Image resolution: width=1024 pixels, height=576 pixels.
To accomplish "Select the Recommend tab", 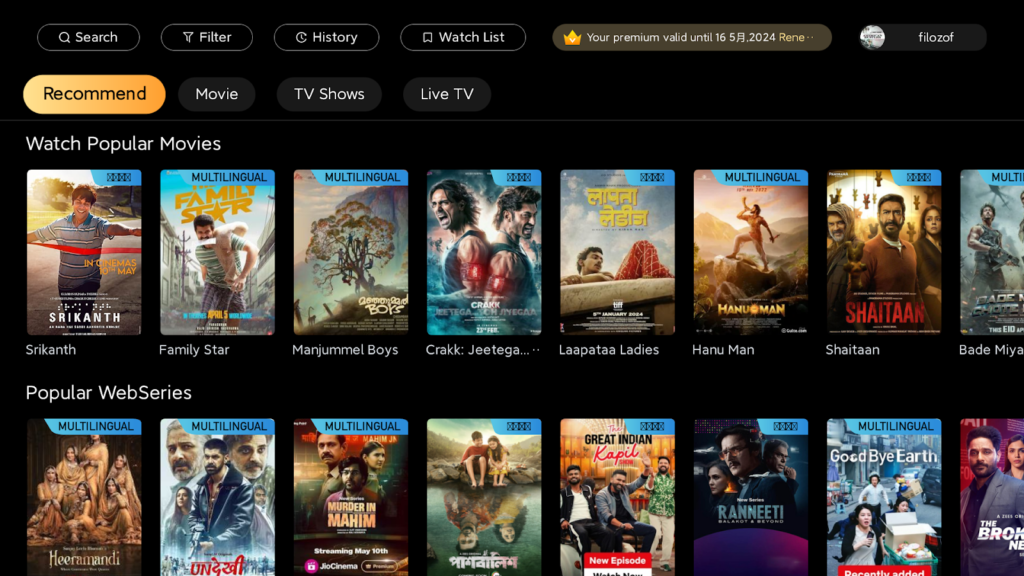I will (x=94, y=94).
